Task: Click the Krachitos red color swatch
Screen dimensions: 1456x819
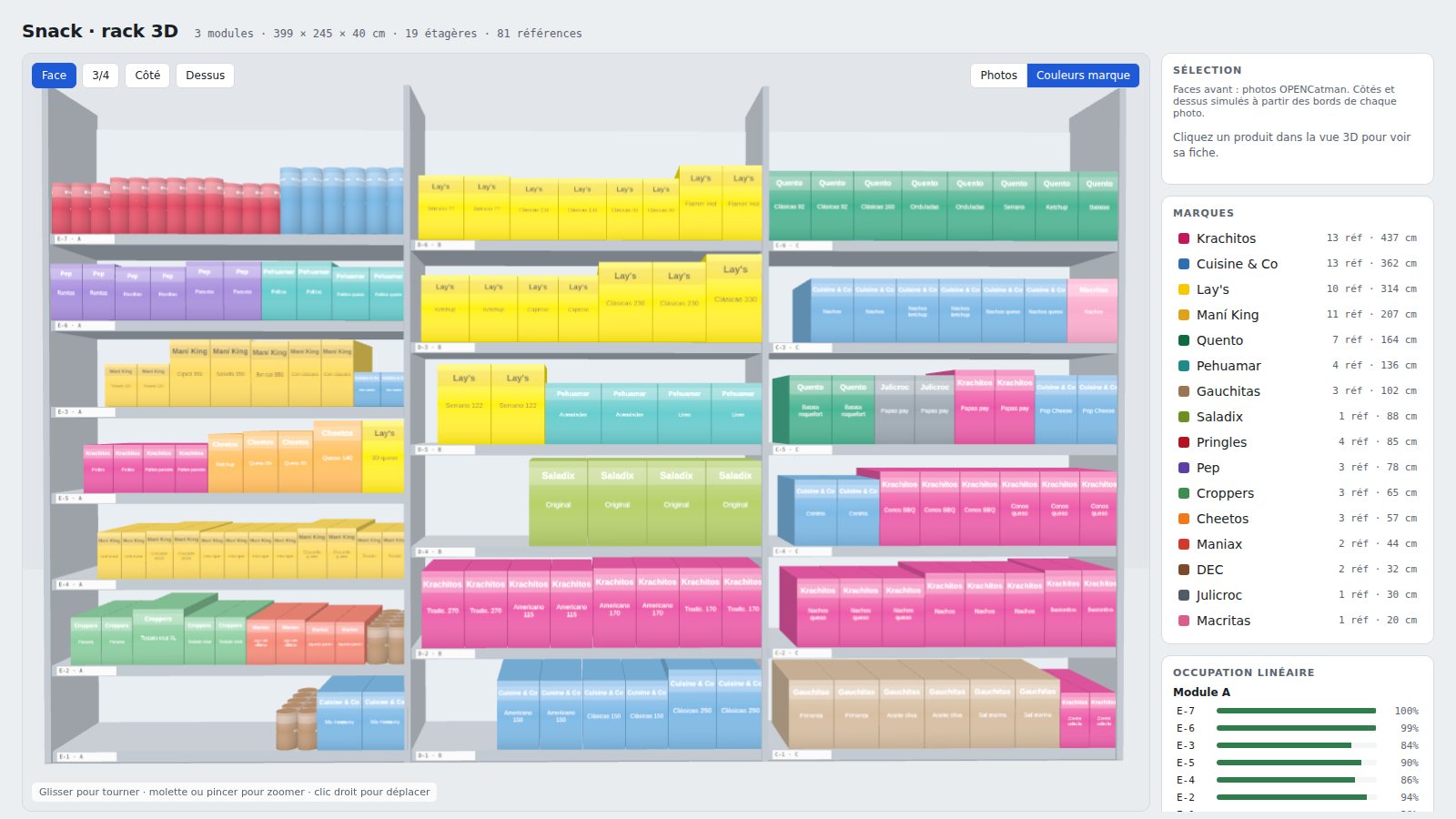Action: pos(1184,238)
